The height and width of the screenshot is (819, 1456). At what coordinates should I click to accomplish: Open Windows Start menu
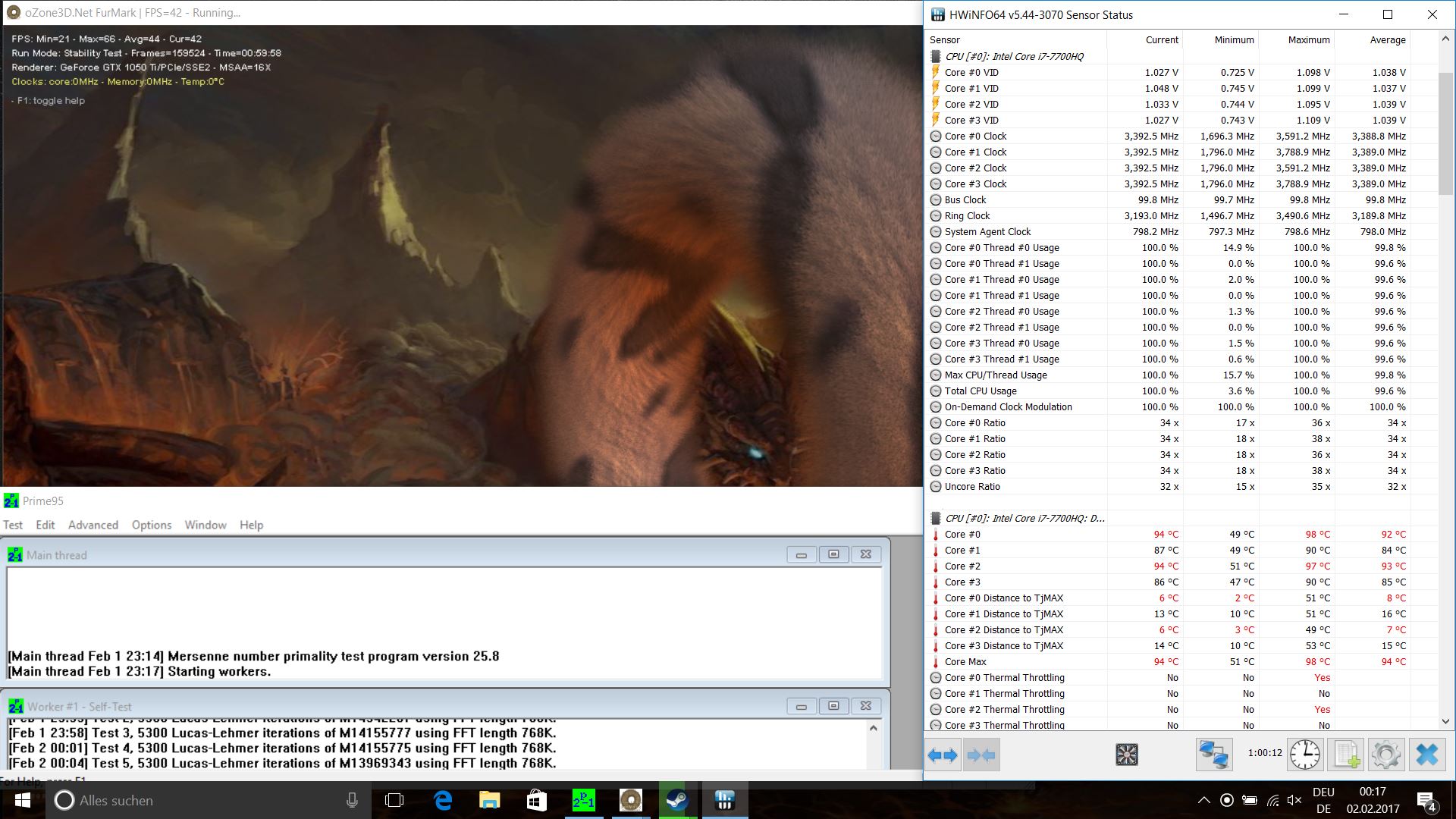pyautogui.click(x=23, y=800)
